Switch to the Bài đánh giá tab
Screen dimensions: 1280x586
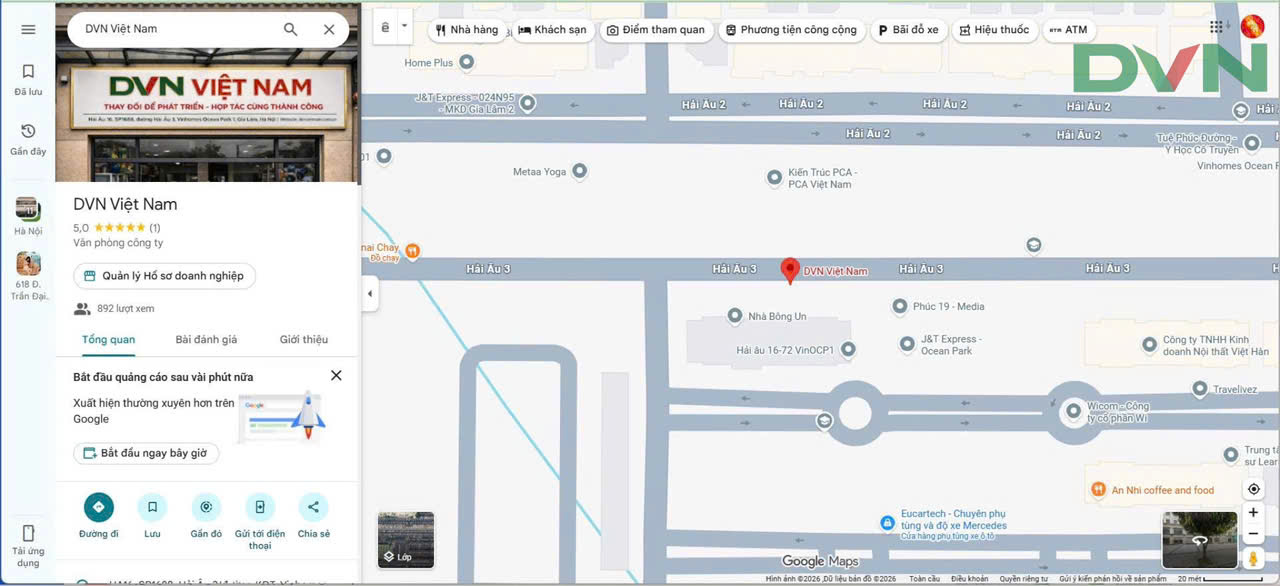[206, 339]
